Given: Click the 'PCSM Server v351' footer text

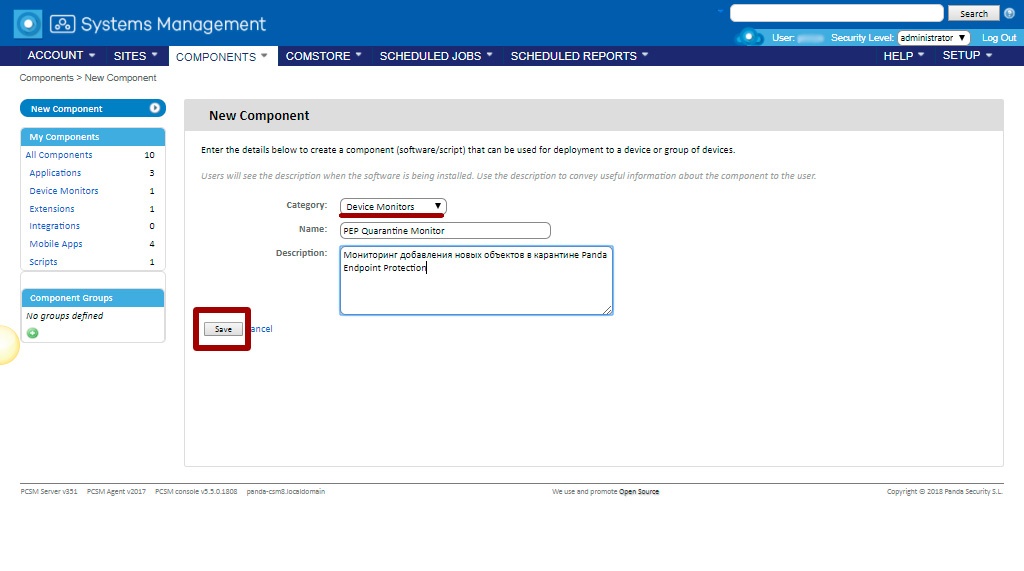Looking at the screenshot, I should click(49, 492).
